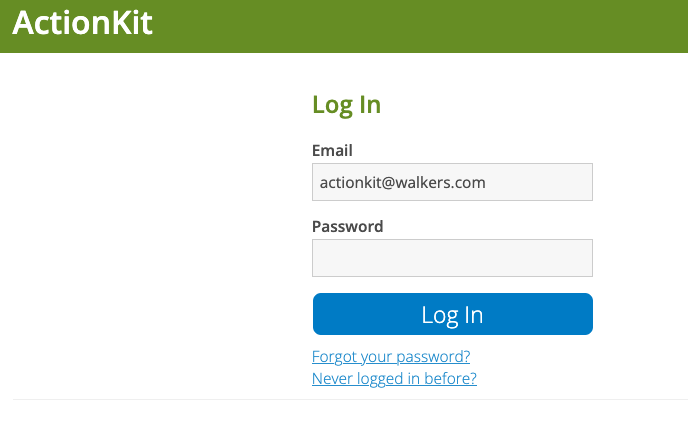688x445 pixels.
Task: Select the password recovery link
Action: pyautogui.click(x=391, y=356)
